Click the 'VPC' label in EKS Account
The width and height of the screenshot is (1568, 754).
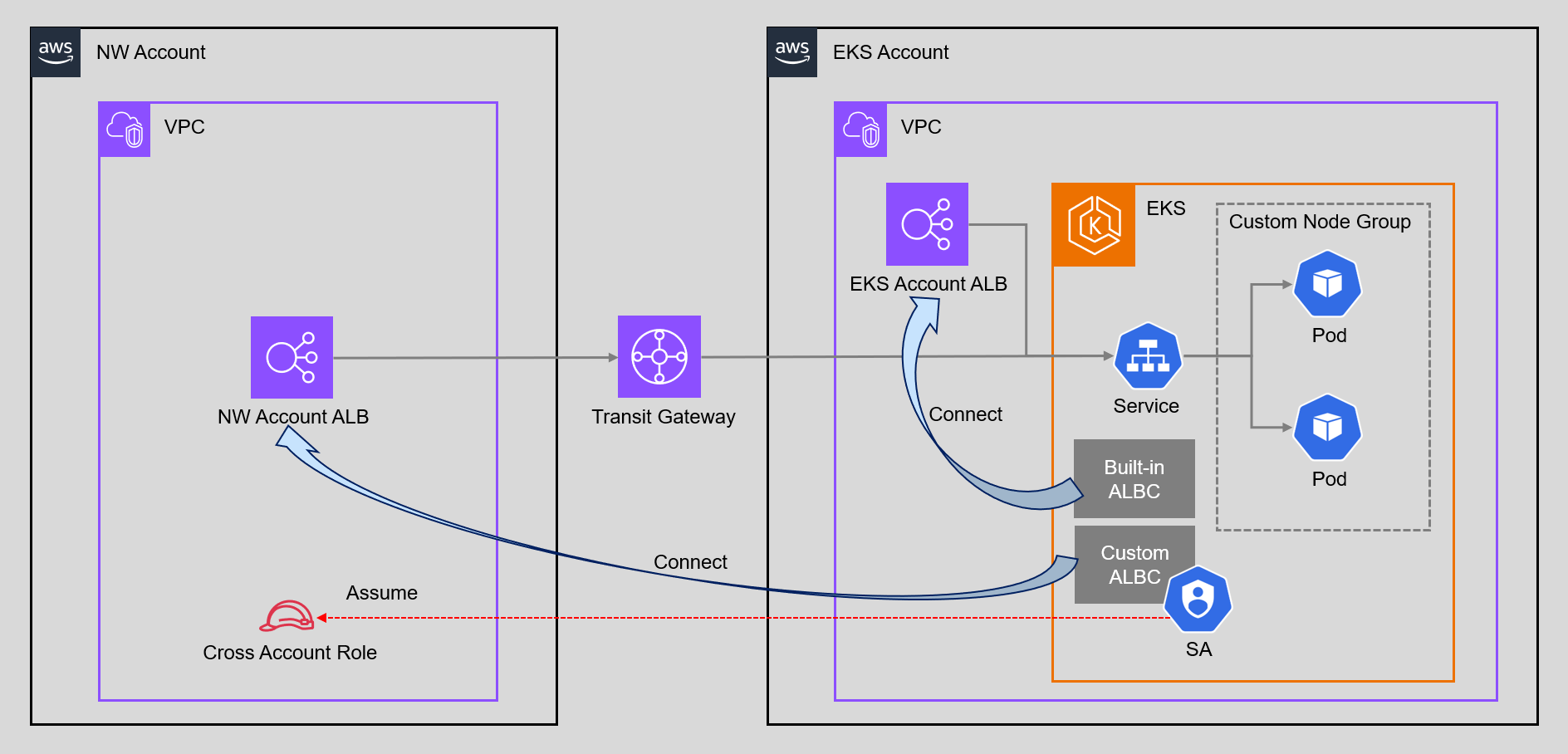pyautogui.click(x=921, y=127)
